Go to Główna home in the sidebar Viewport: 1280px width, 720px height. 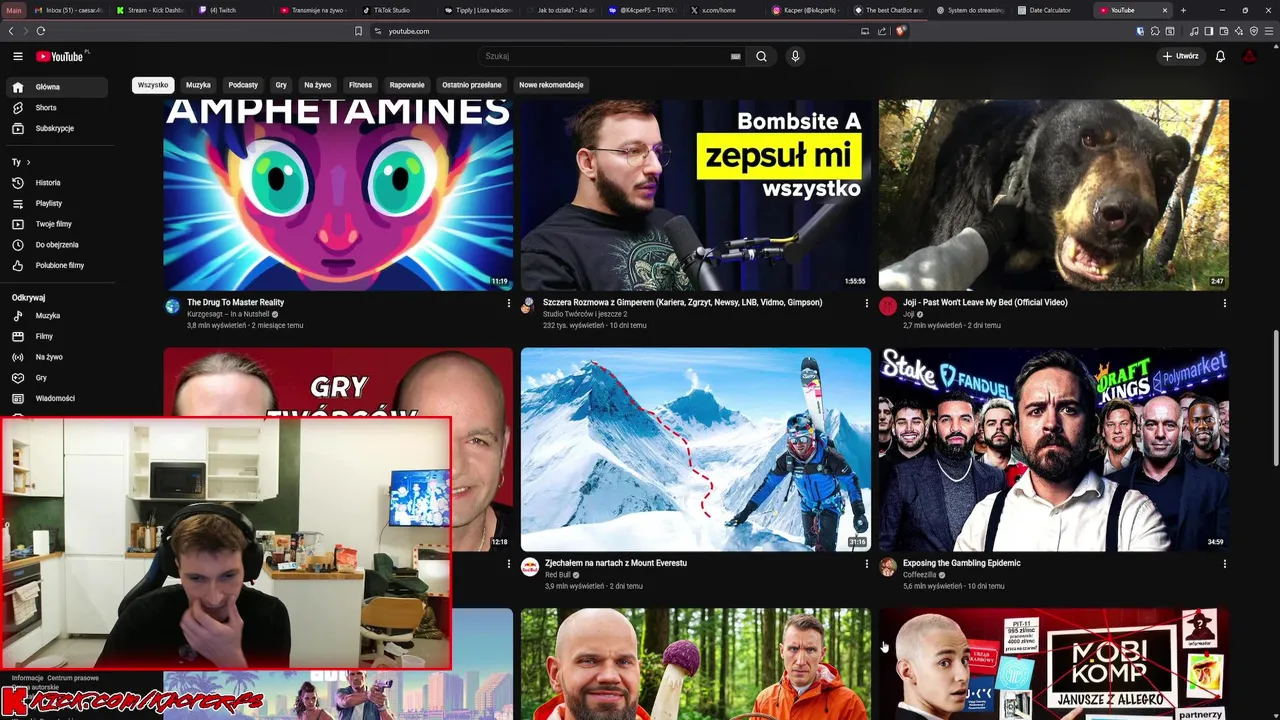click(56, 87)
